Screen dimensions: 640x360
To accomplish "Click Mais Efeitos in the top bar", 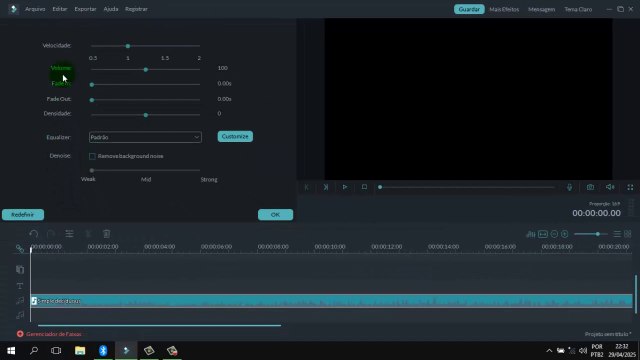I will point(504,9).
